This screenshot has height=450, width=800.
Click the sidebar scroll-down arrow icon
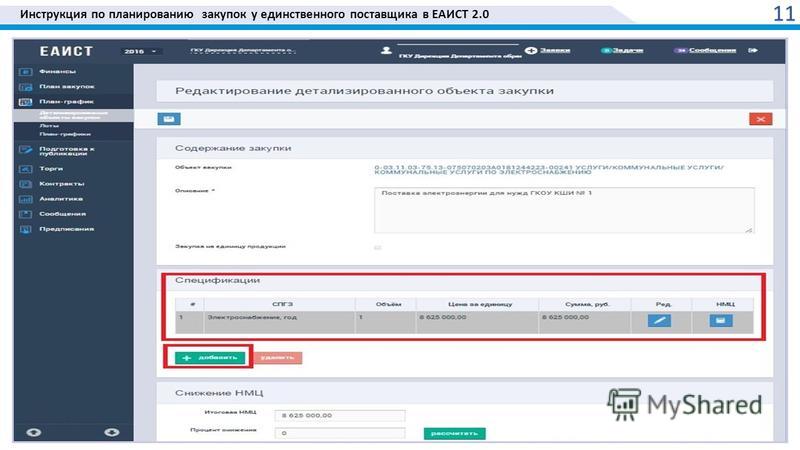(x=112, y=432)
